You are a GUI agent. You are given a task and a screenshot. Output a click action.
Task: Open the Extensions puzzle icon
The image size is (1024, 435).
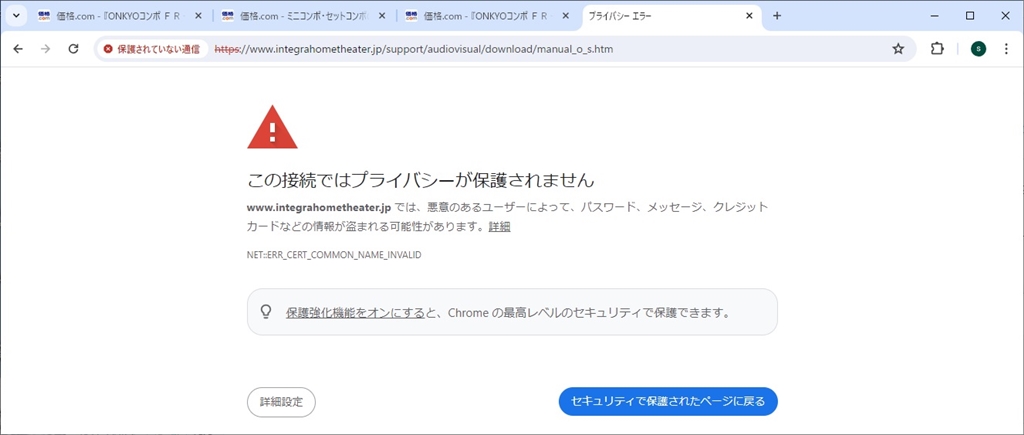tap(937, 49)
